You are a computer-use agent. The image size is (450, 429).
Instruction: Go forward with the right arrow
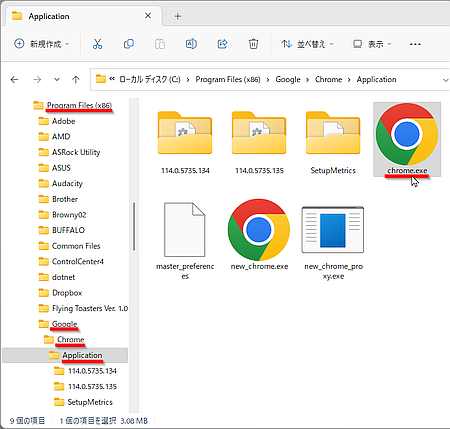(x=37, y=79)
